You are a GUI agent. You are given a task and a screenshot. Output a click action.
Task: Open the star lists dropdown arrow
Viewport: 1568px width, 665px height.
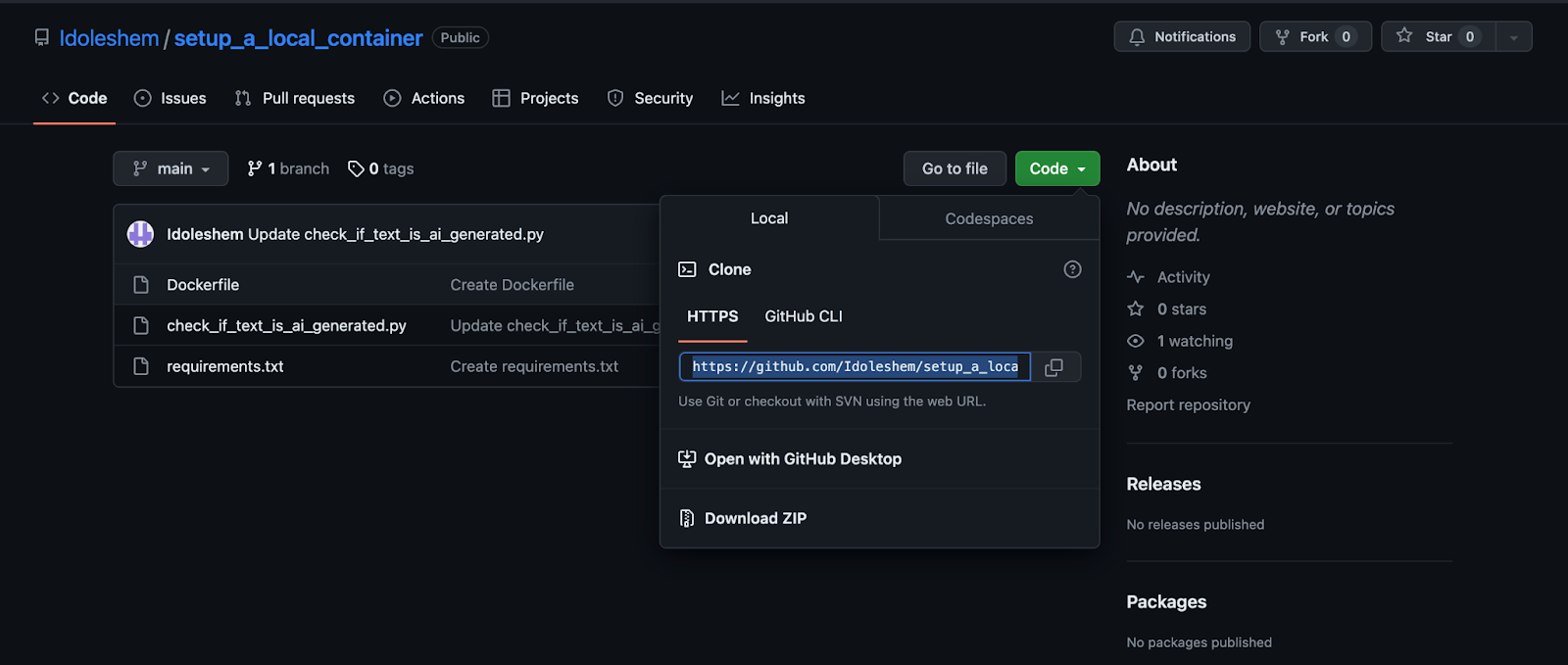(1513, 37)
